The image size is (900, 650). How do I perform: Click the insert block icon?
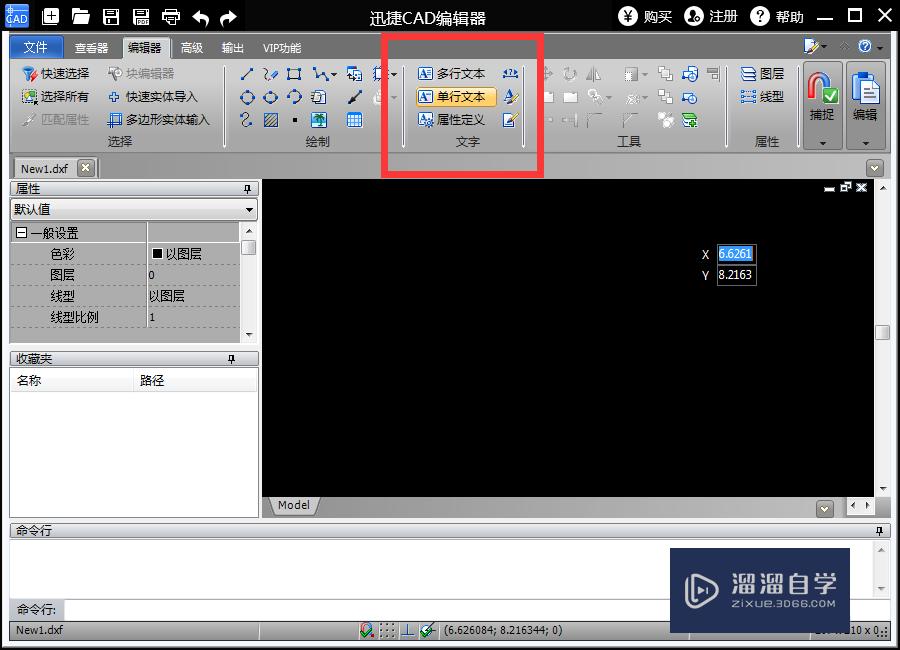(354, 73)
